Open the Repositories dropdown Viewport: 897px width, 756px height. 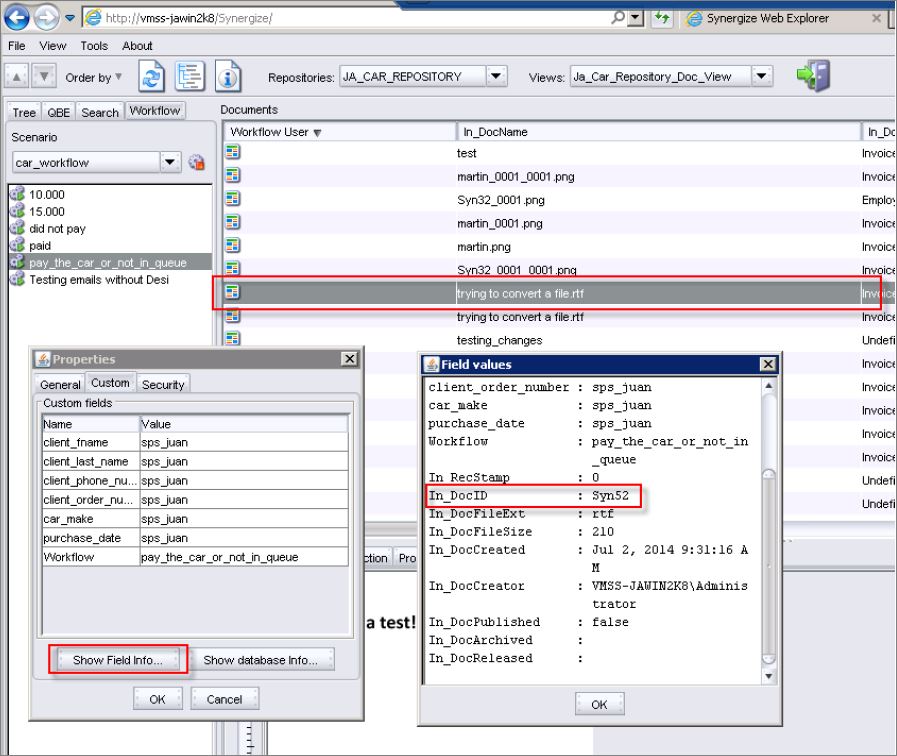click(496, 76)
